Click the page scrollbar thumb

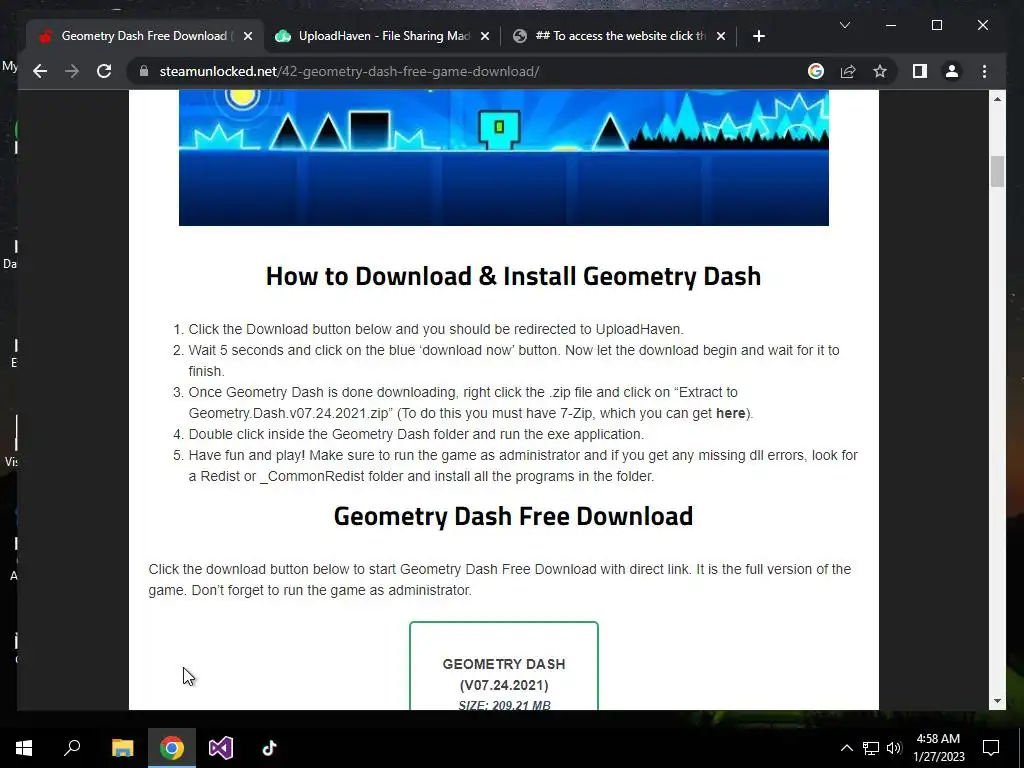click(997, 172)
